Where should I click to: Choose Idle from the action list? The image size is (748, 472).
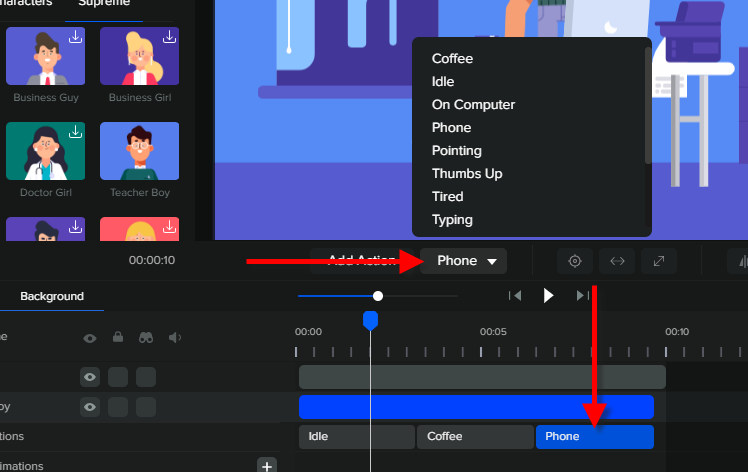click(443, 82)
